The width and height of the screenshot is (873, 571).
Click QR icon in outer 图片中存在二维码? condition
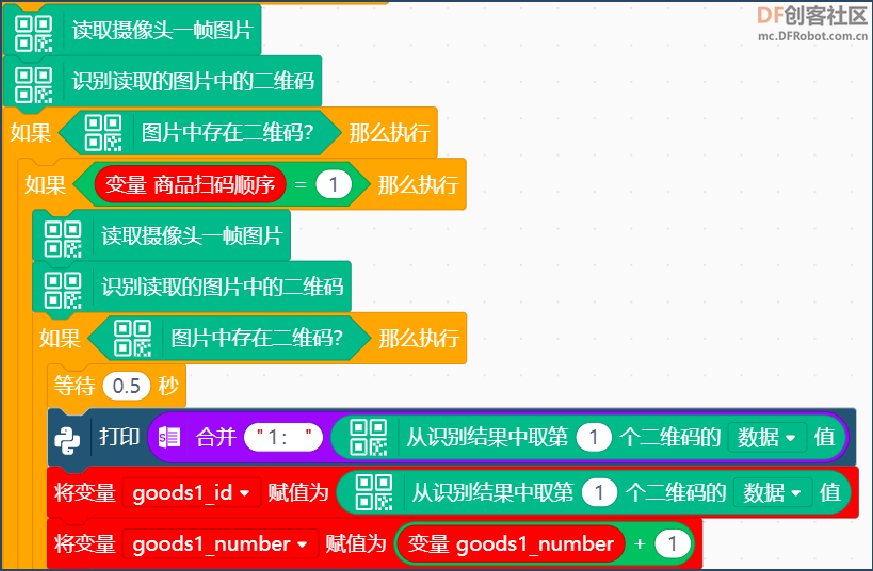pos(103,133)
